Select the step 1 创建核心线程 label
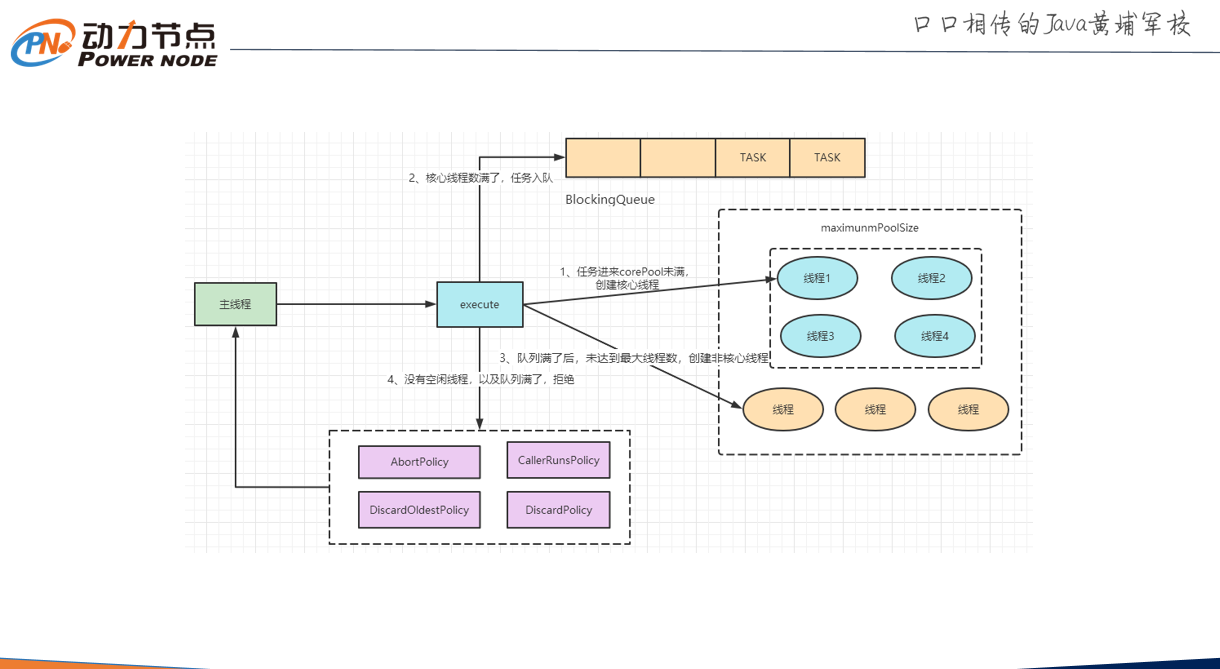The height and width of the screenshot is (669, 1220). tap(624, 278)
